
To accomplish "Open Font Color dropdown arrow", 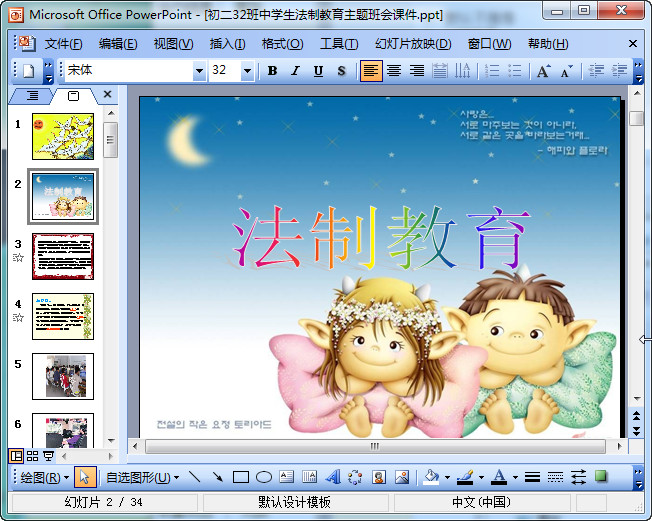I will click(x=515, y=477).
